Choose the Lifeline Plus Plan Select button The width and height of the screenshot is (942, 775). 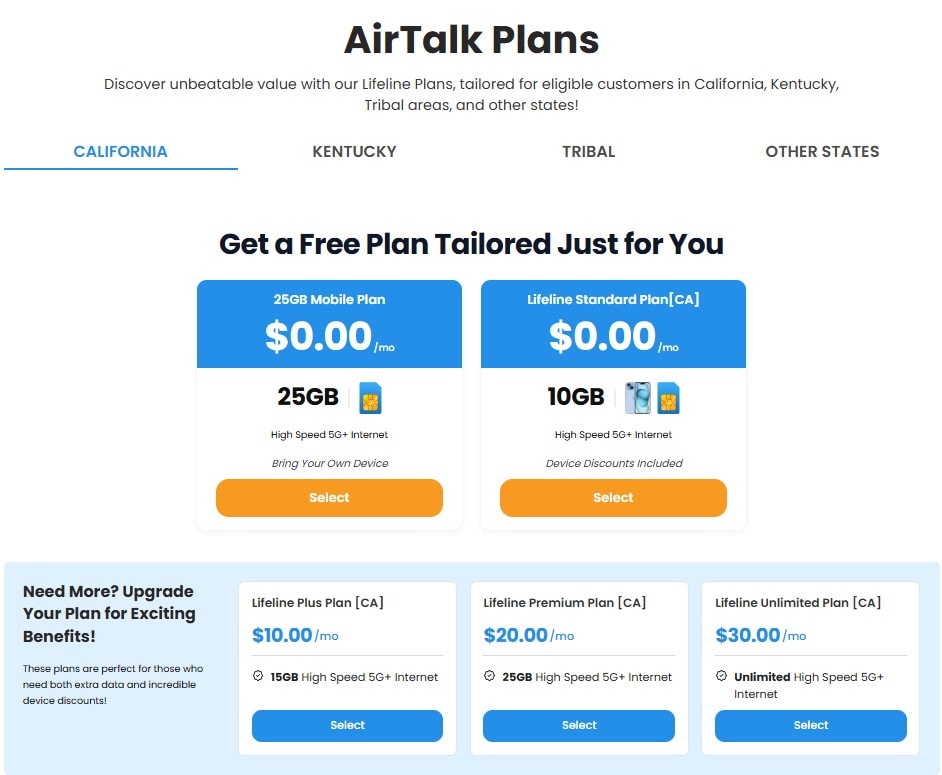pos(347,725)
